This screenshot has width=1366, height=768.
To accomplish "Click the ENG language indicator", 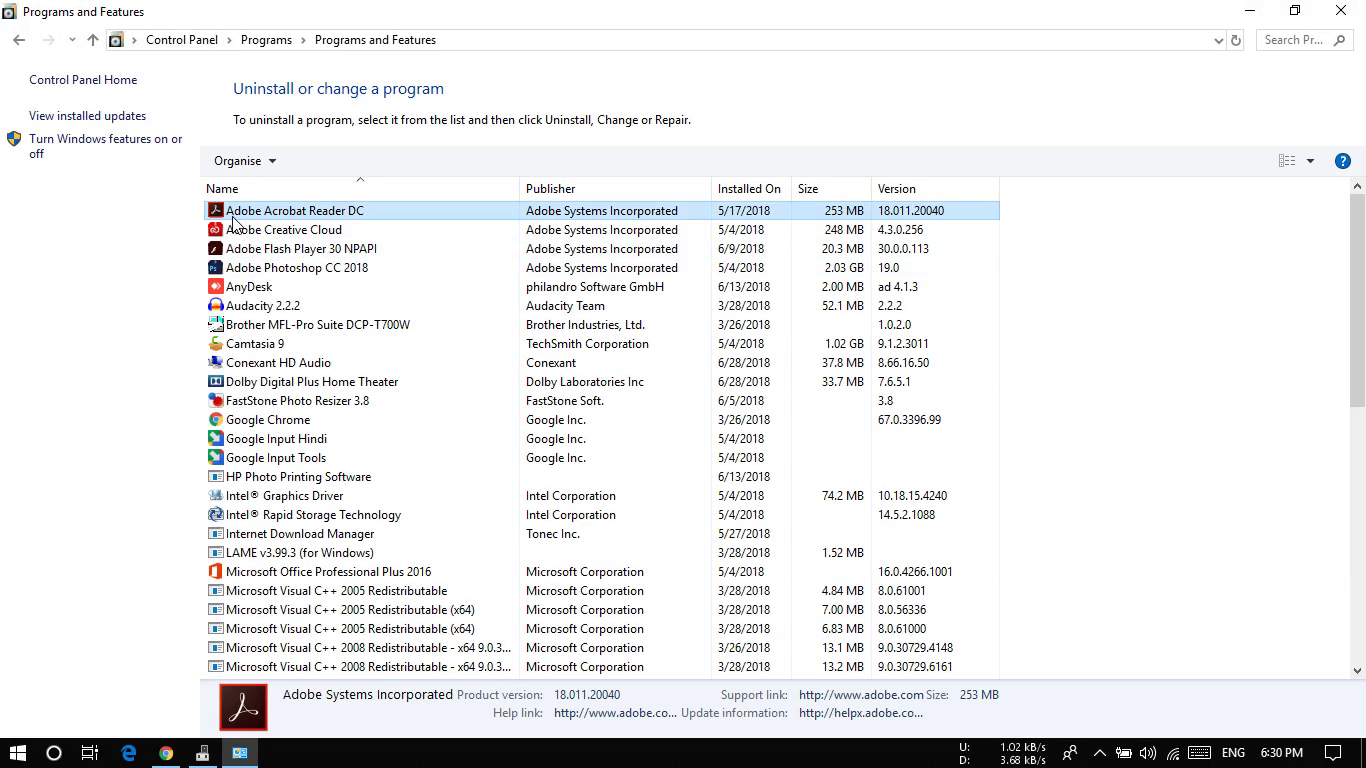I will pyautogui.click(x=1233, y=753).
